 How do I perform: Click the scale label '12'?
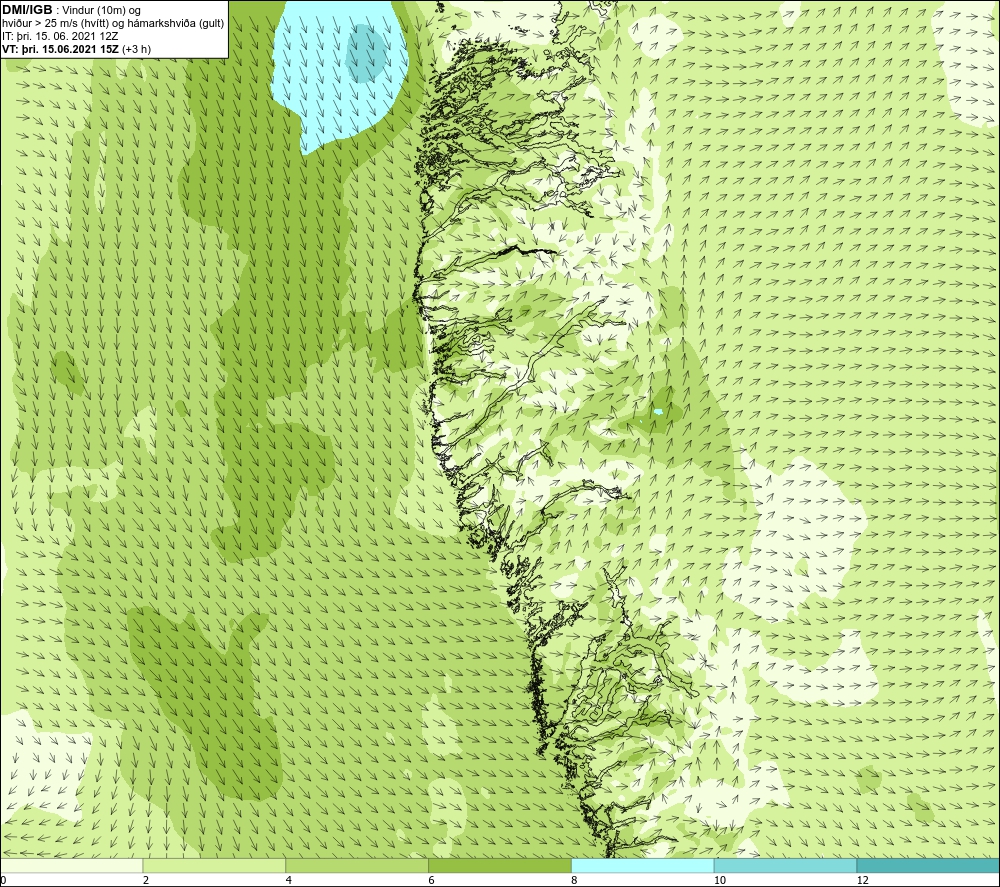pyautogui.click(x=863, y=880)
